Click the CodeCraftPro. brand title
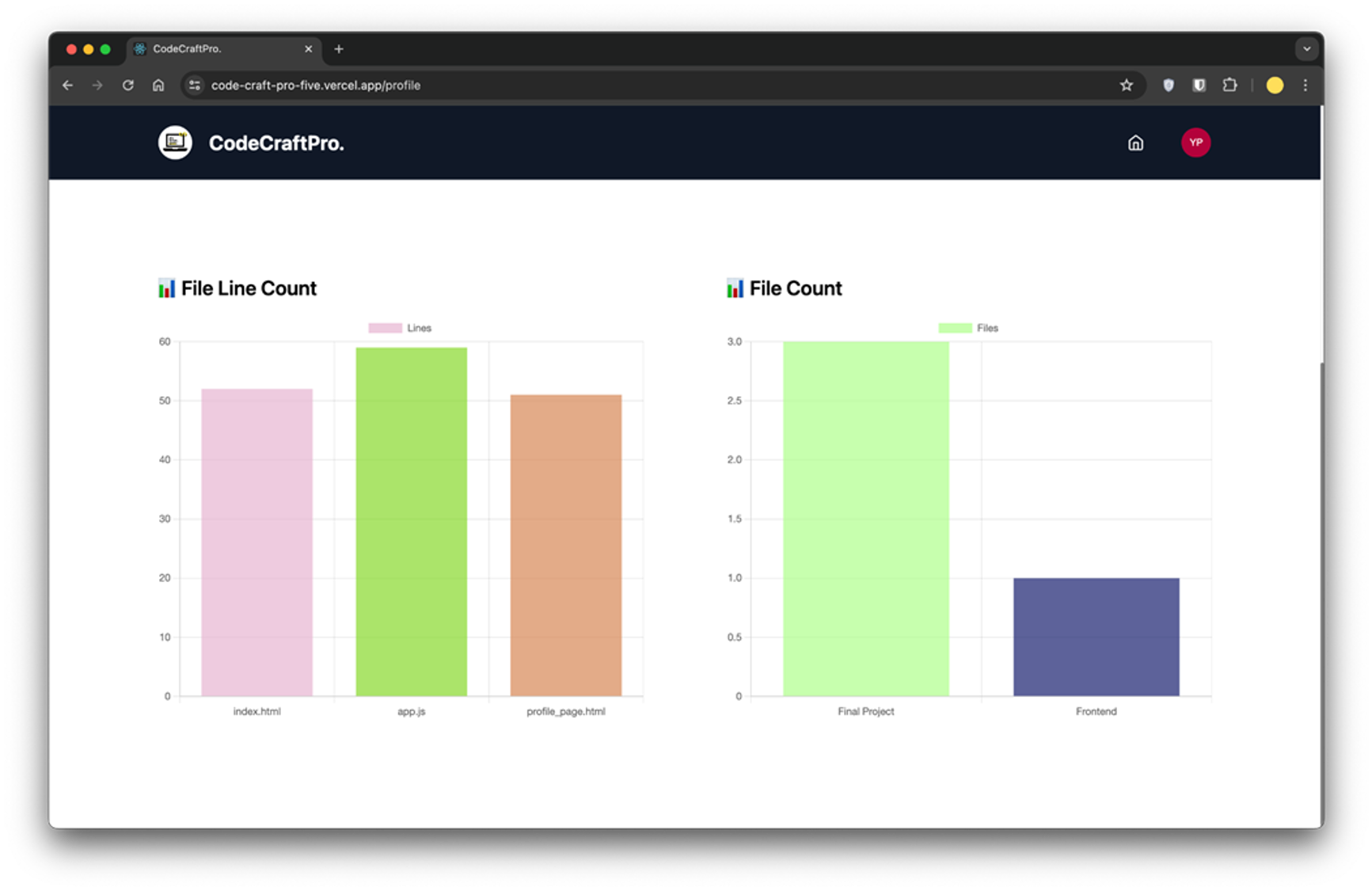 (276, 143)
